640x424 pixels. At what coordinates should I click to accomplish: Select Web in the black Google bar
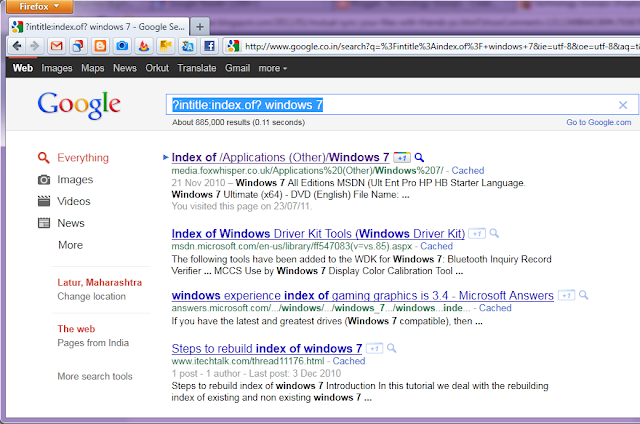click(x=23, y=68)
